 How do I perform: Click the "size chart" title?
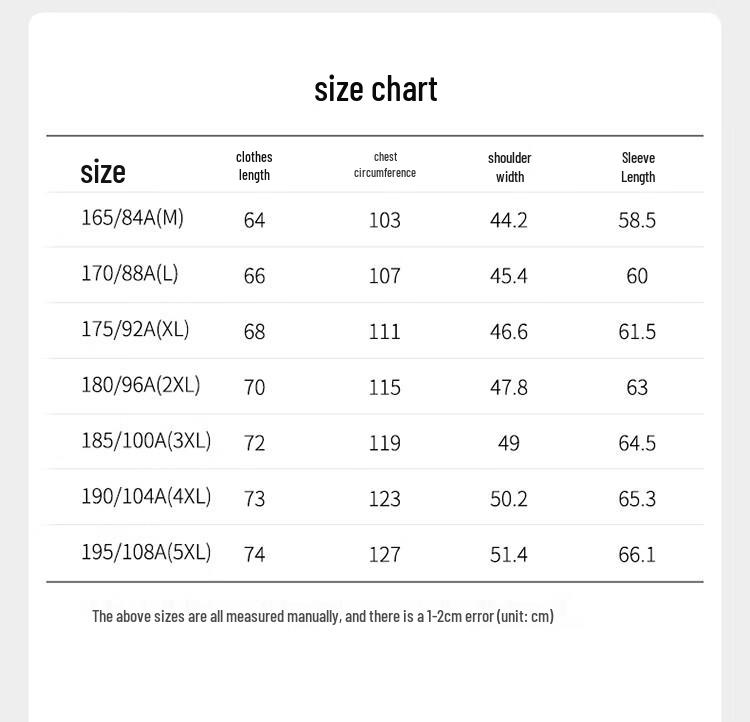(x=375, y=89)
